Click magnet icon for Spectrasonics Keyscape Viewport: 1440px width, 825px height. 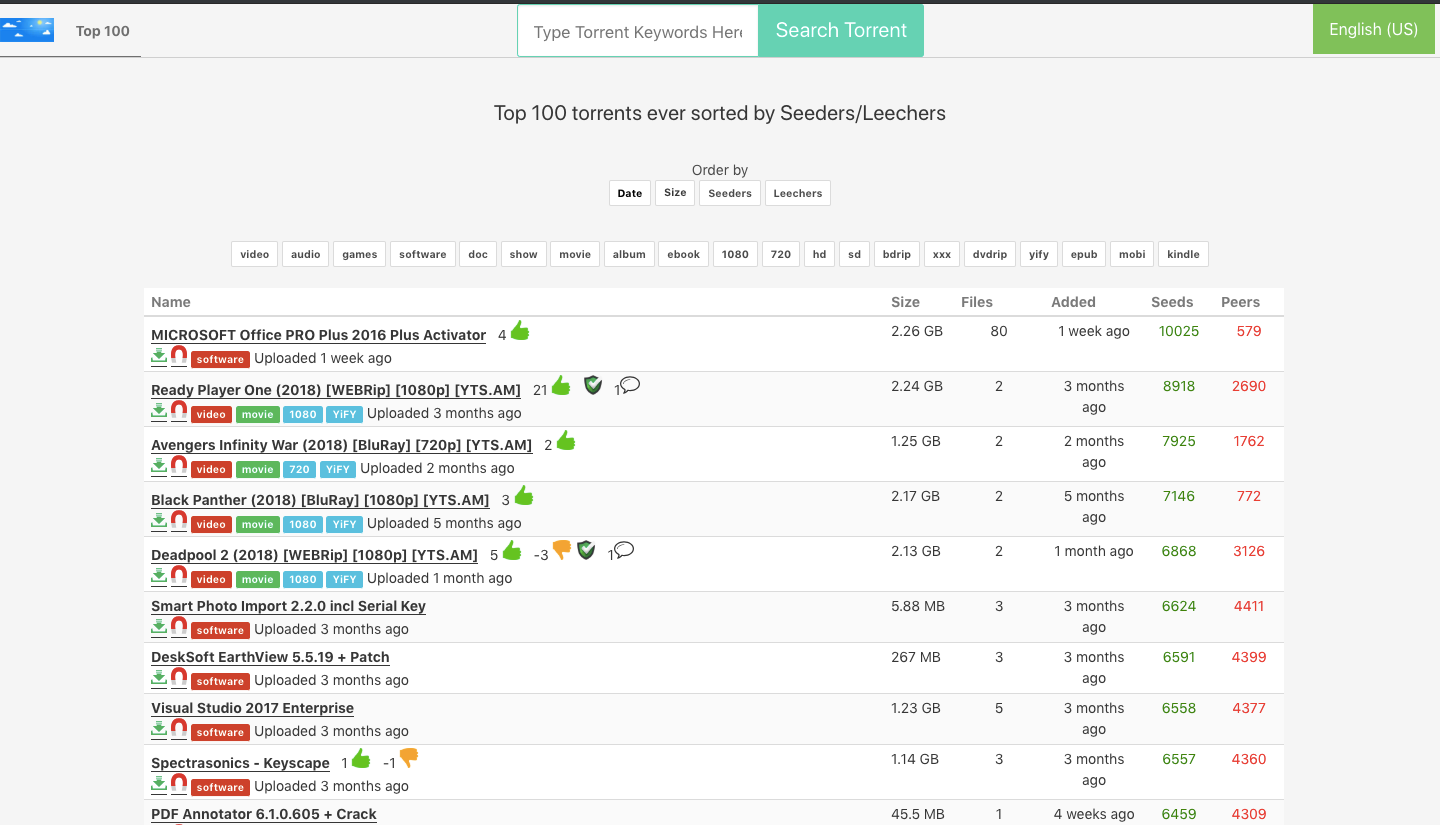179,784
